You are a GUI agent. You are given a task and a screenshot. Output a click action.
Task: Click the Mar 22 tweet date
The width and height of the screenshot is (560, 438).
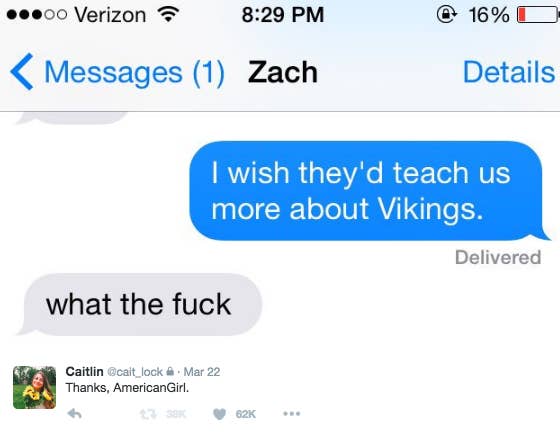[202, 372]
